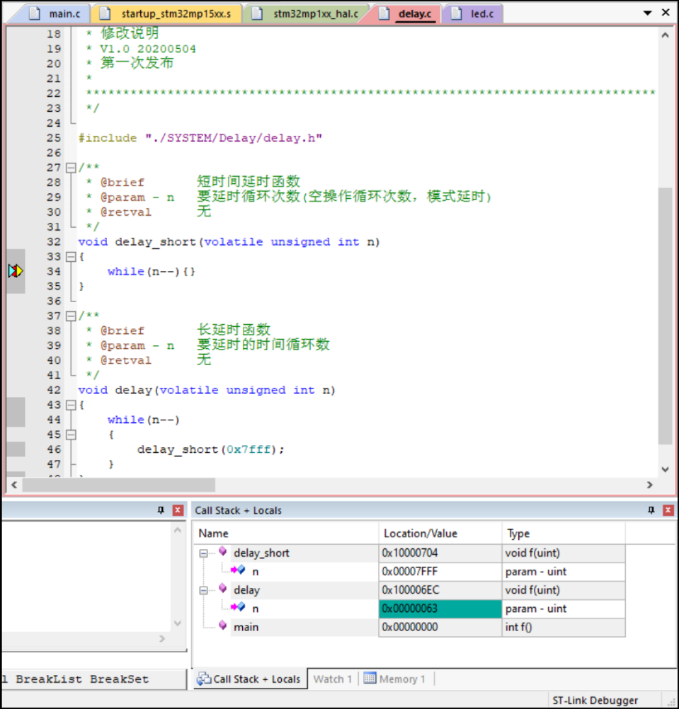Pin the command panel on the left
Image resolution: width=679 pixels, height=709 pixels.
(x=161, y=510)
